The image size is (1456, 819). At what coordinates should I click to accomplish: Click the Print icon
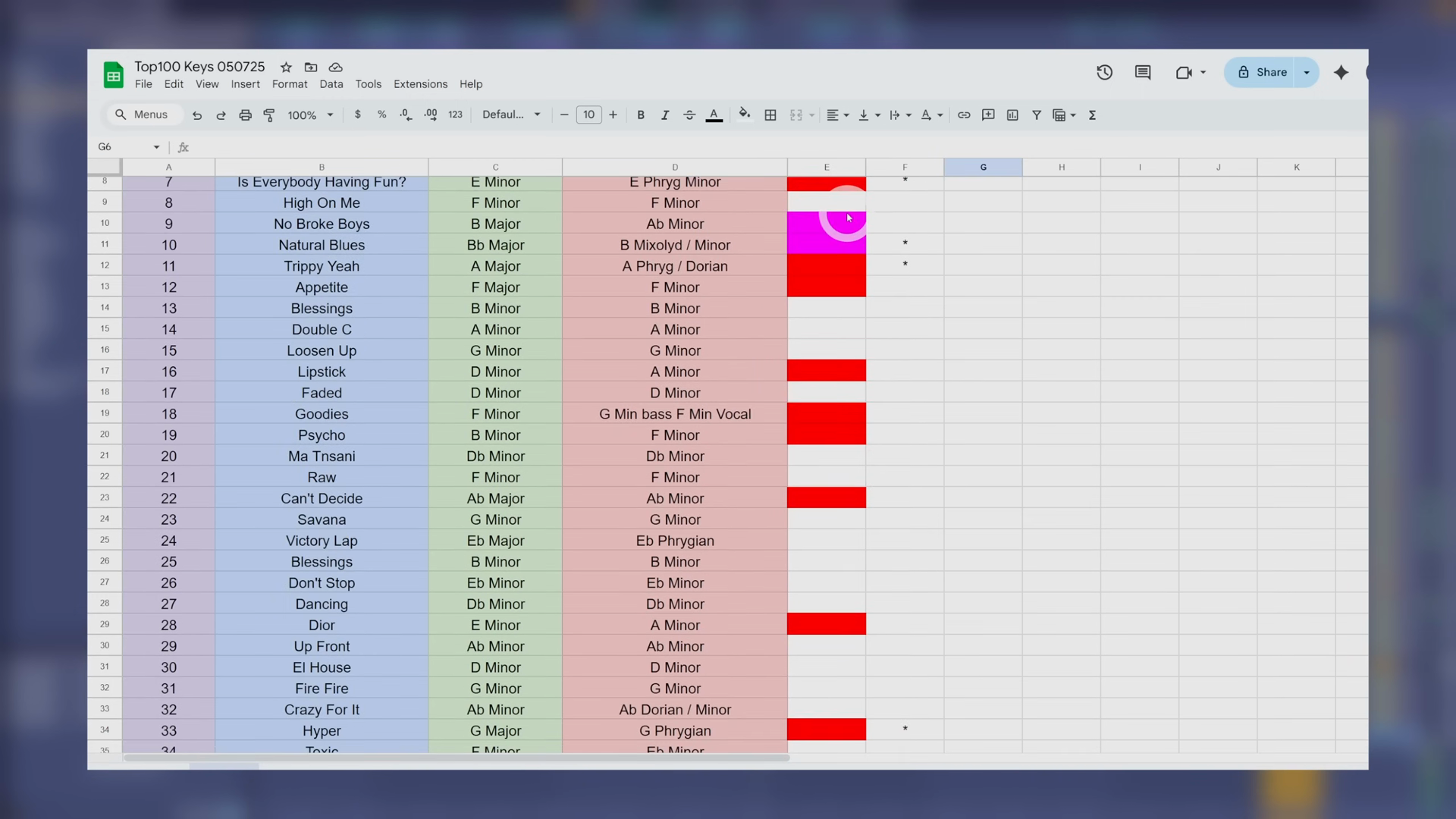245,115
